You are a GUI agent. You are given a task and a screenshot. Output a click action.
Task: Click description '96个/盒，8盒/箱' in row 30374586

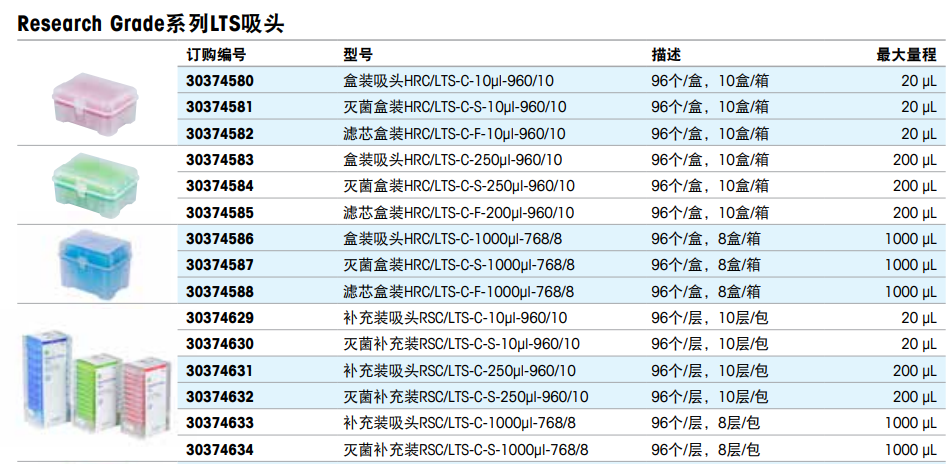pos(706,239)
